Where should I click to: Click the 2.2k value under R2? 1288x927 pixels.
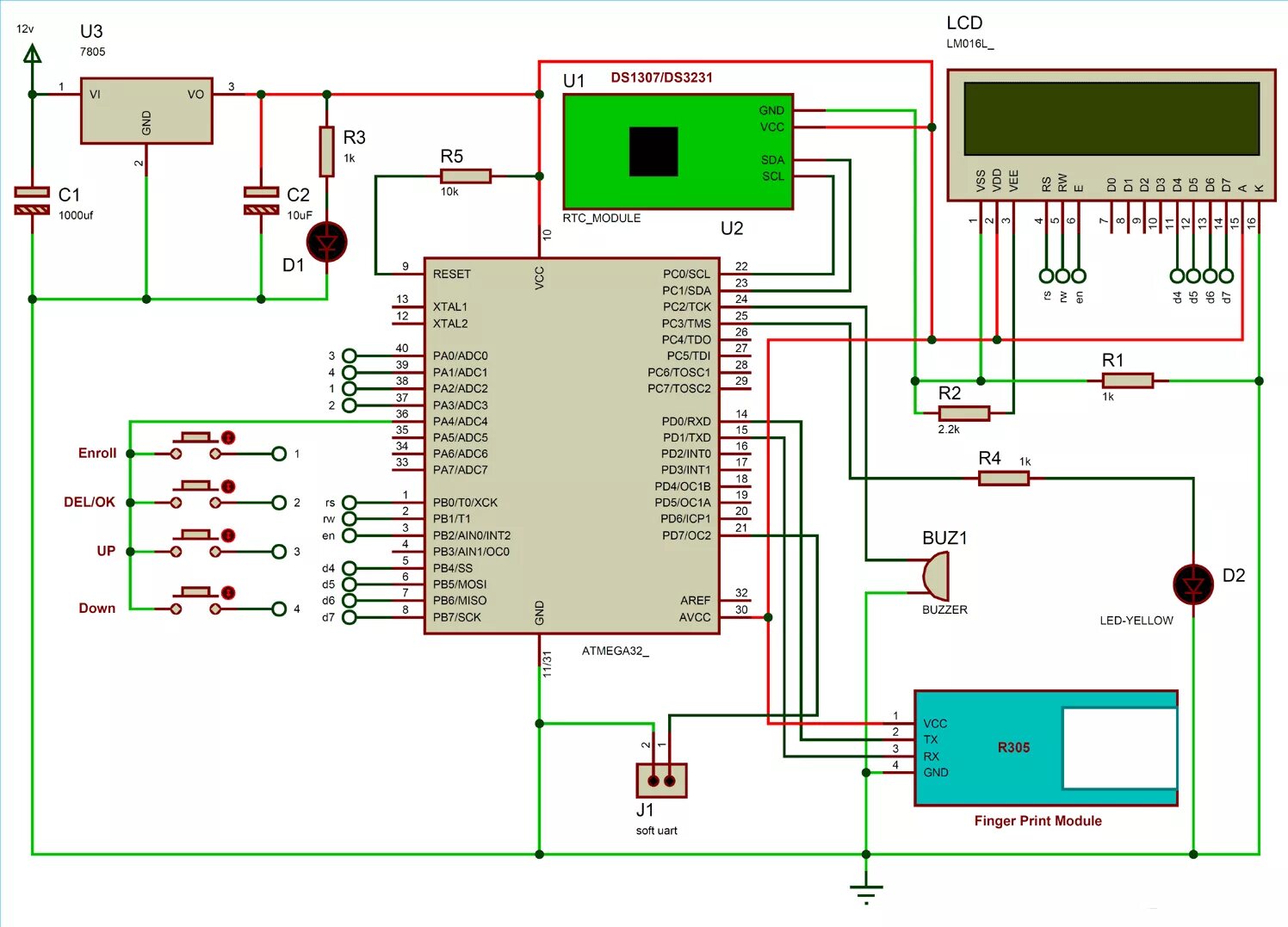(x=949, y=430)
